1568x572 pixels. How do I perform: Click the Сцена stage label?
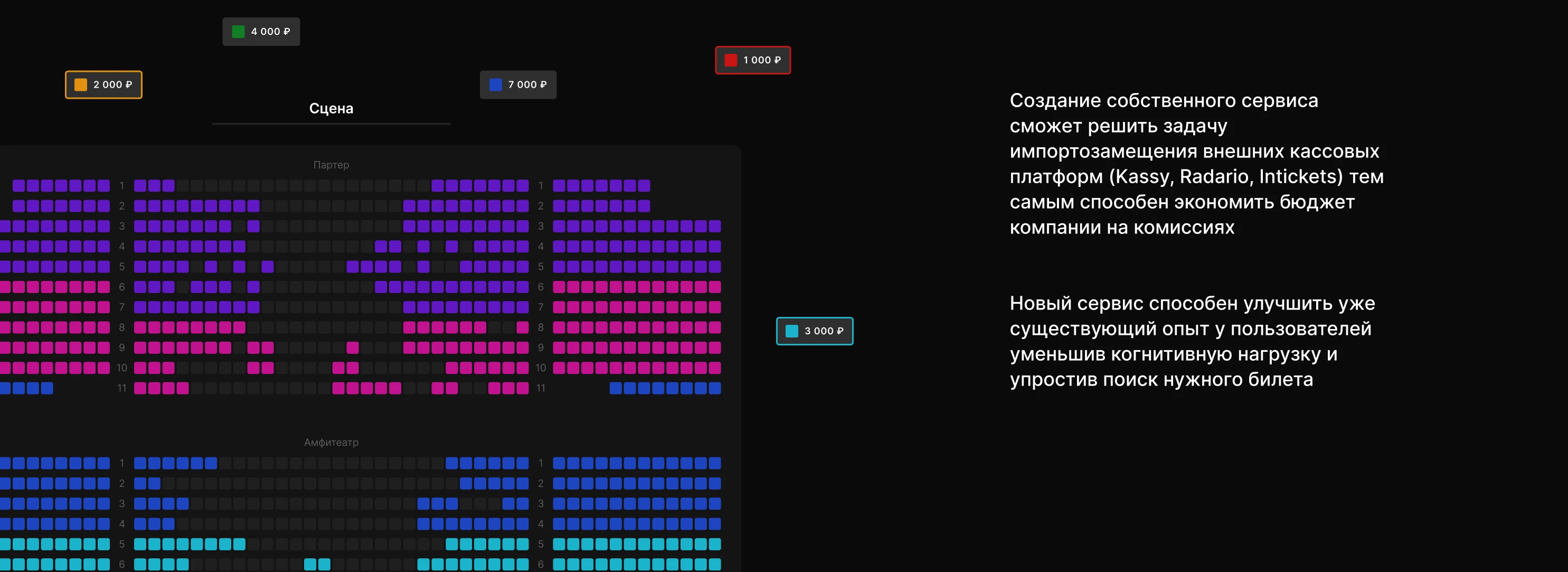pos(331,108)
